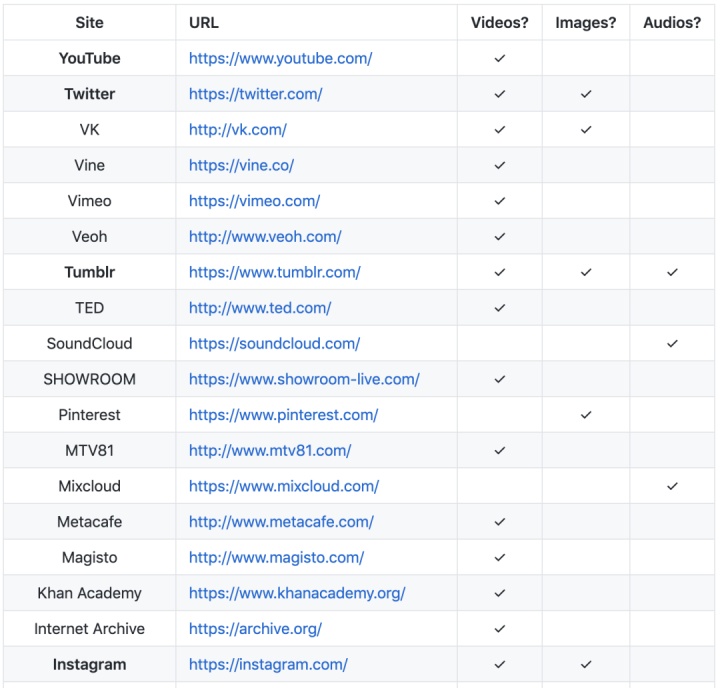Click the SoundCloud Audios checkmark

coord(672,344)
